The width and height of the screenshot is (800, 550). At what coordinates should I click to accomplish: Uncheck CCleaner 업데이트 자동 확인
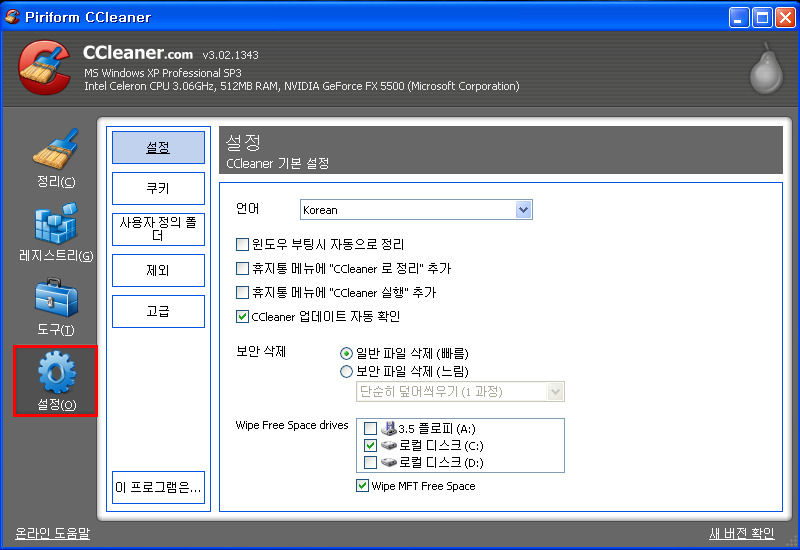pyautogui.click(x=242, y=316)
